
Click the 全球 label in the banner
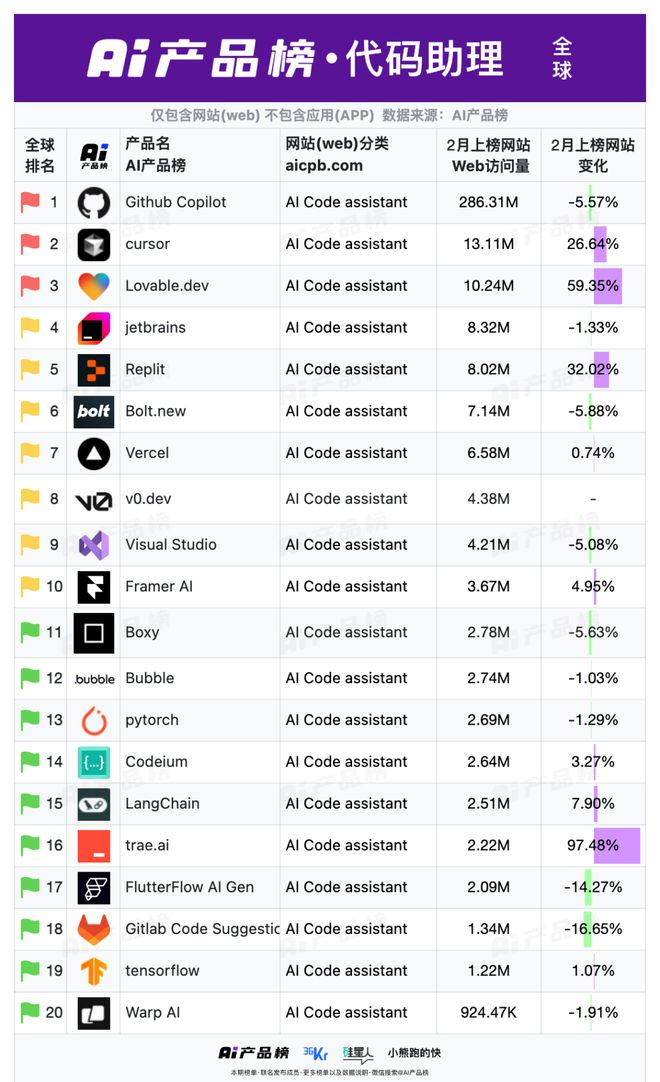tap(562, 58)
